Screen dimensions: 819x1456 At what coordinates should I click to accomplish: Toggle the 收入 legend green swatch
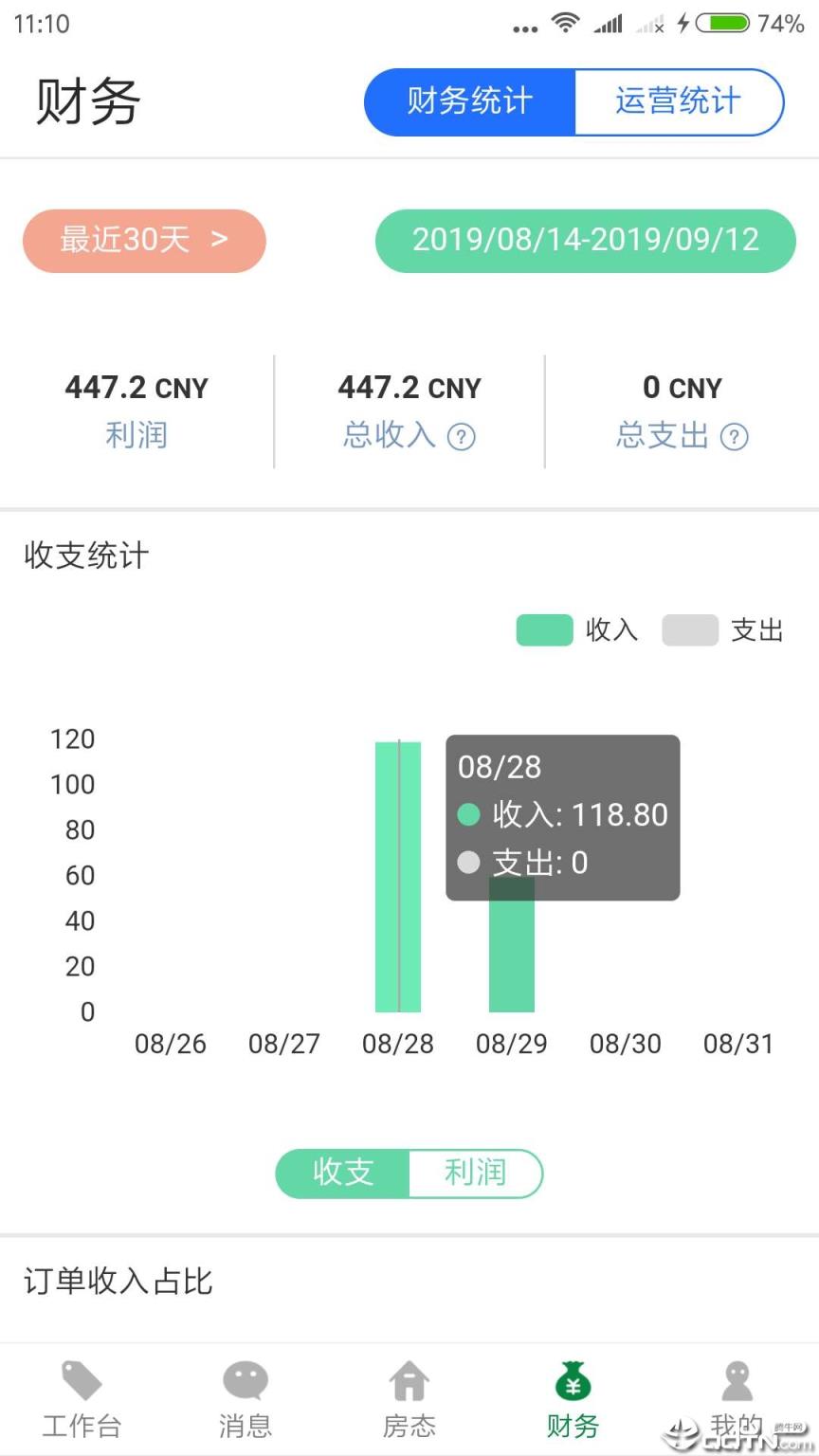point(544,630)
